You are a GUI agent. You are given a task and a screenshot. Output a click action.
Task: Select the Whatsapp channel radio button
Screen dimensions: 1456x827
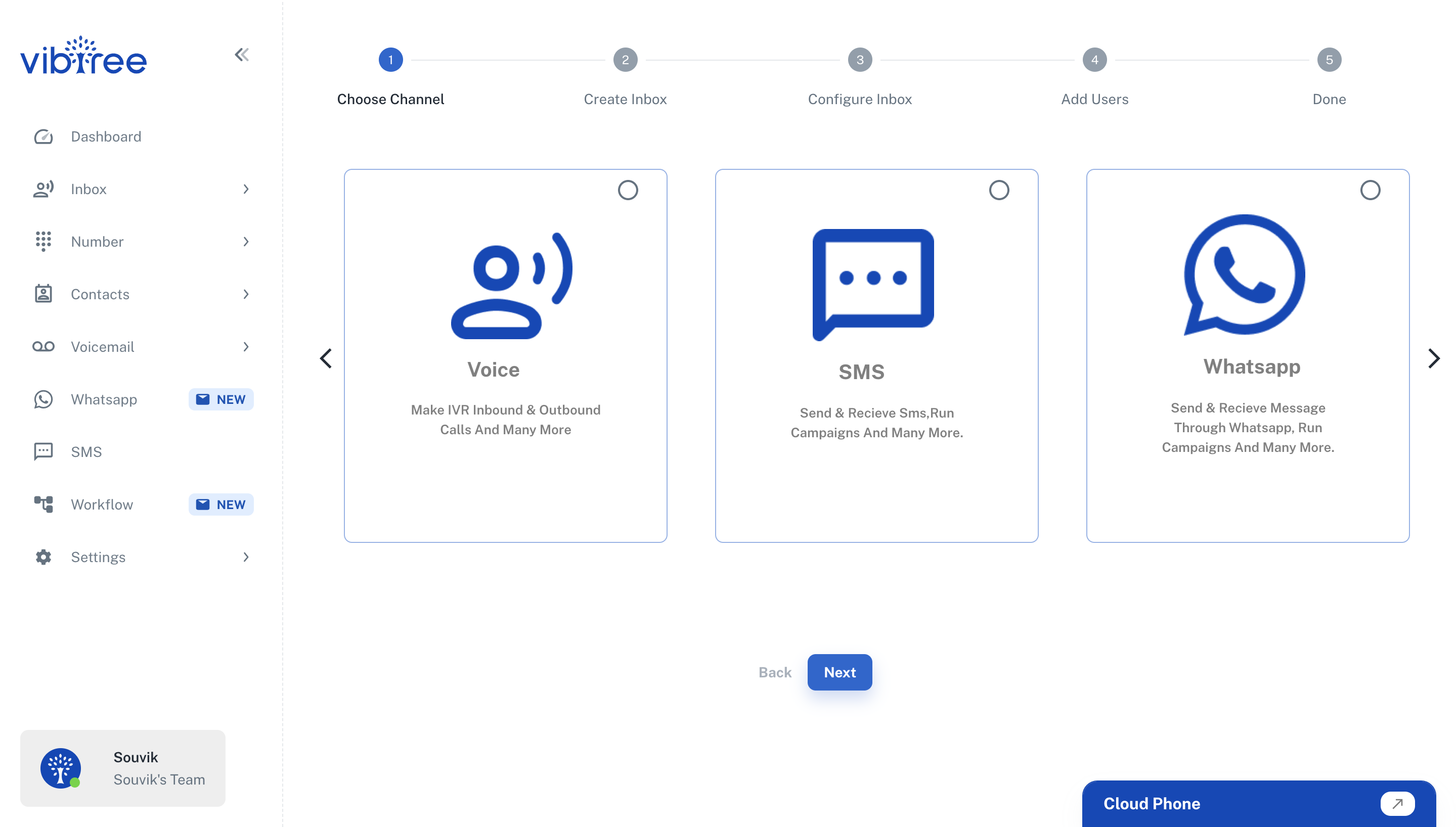(1370, 190)
